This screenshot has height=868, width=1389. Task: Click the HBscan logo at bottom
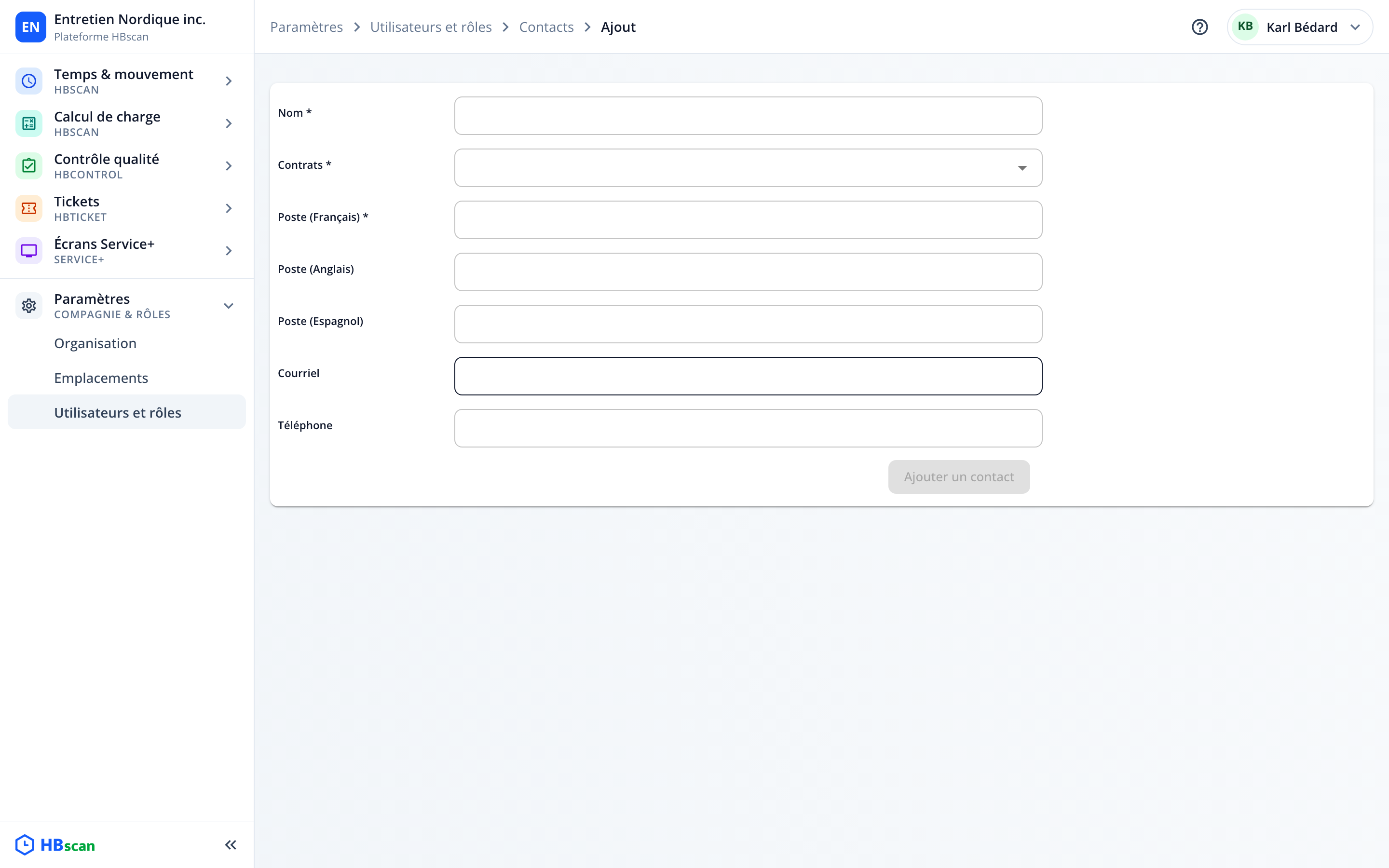click(x=55, y=844)
